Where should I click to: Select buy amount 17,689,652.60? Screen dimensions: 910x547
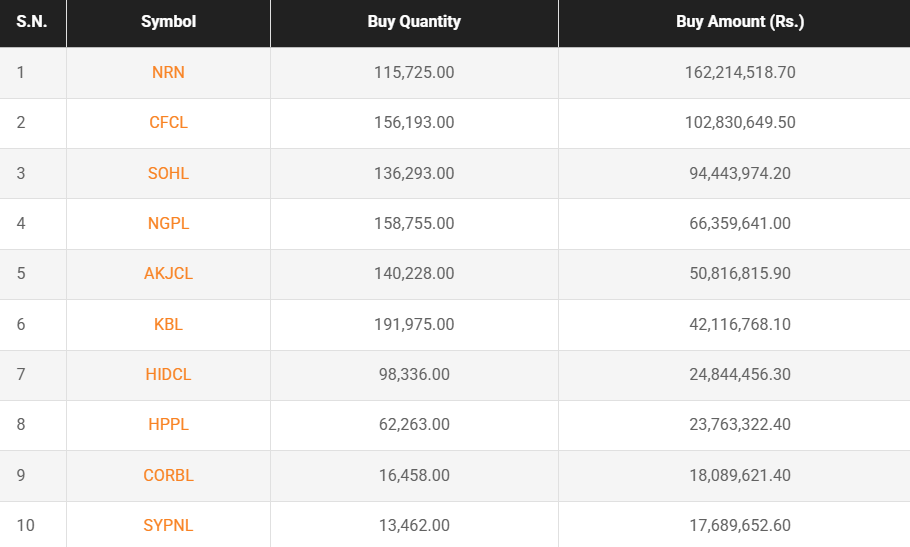(x=740, y=525)
